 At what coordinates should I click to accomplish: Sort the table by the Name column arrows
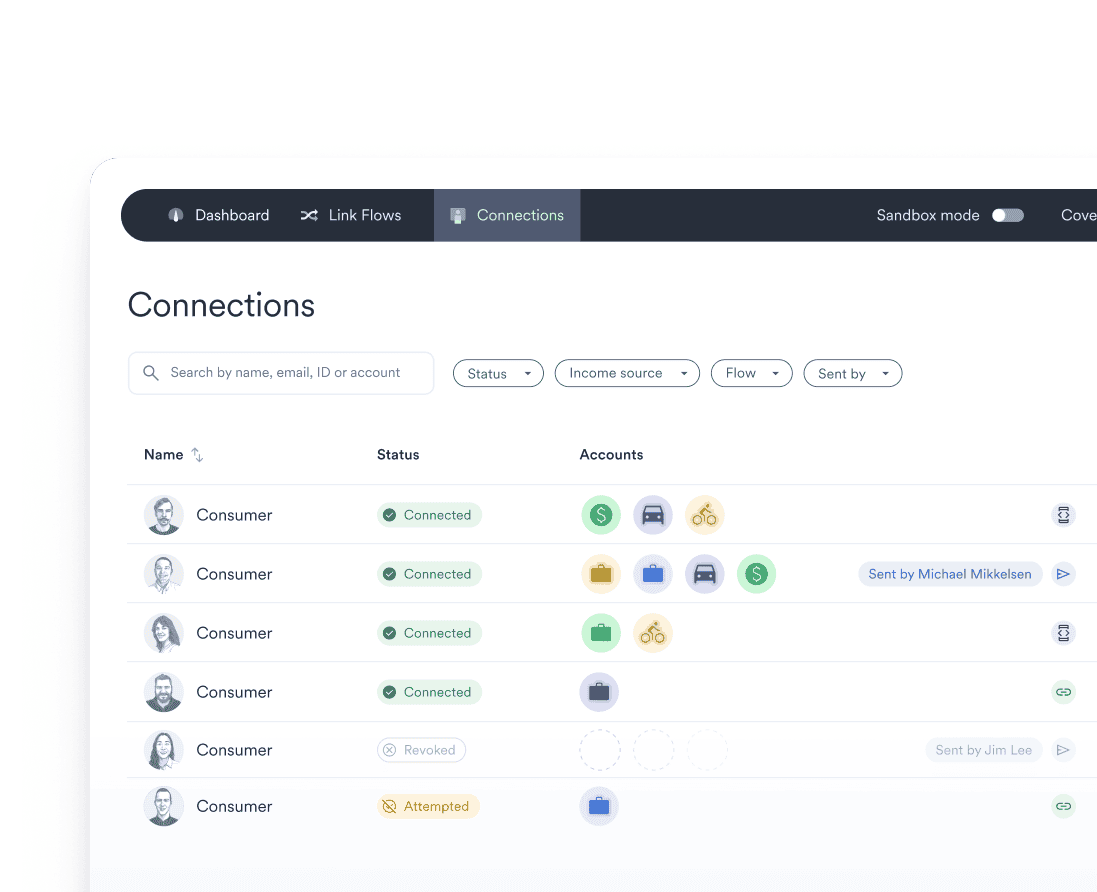(x=197, y=455)
